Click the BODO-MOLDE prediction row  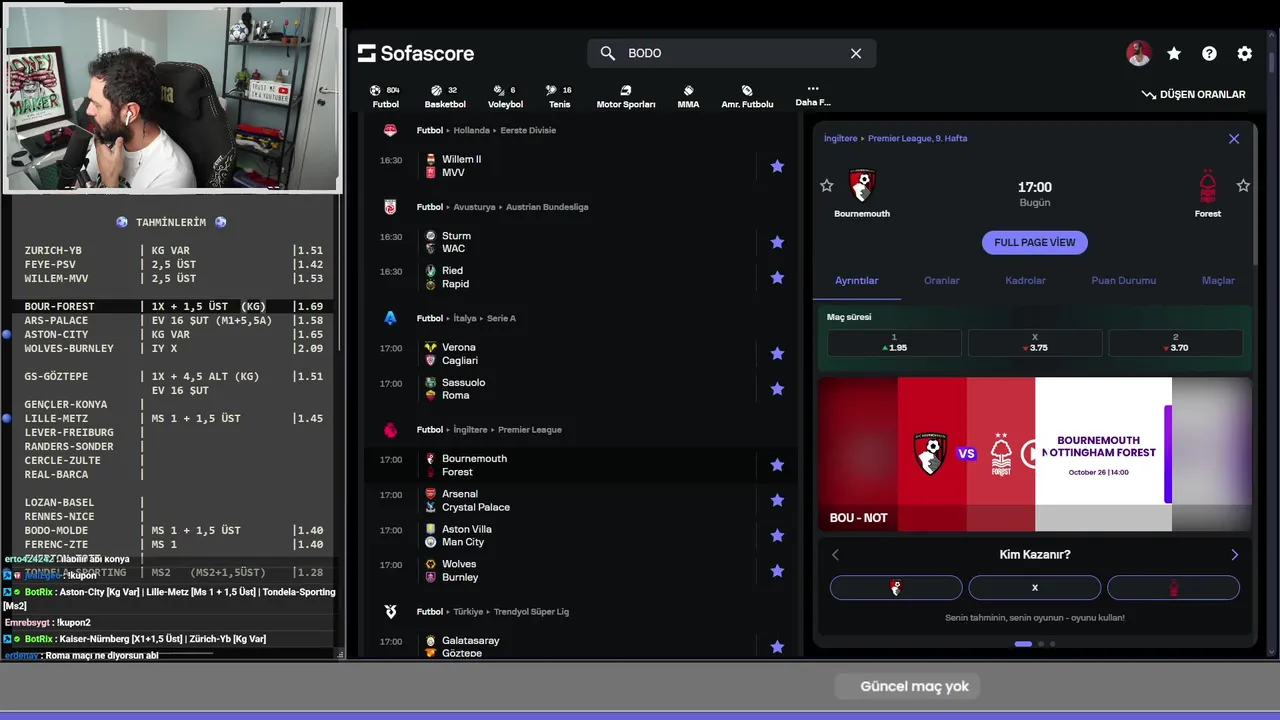[x=172, y=530]
